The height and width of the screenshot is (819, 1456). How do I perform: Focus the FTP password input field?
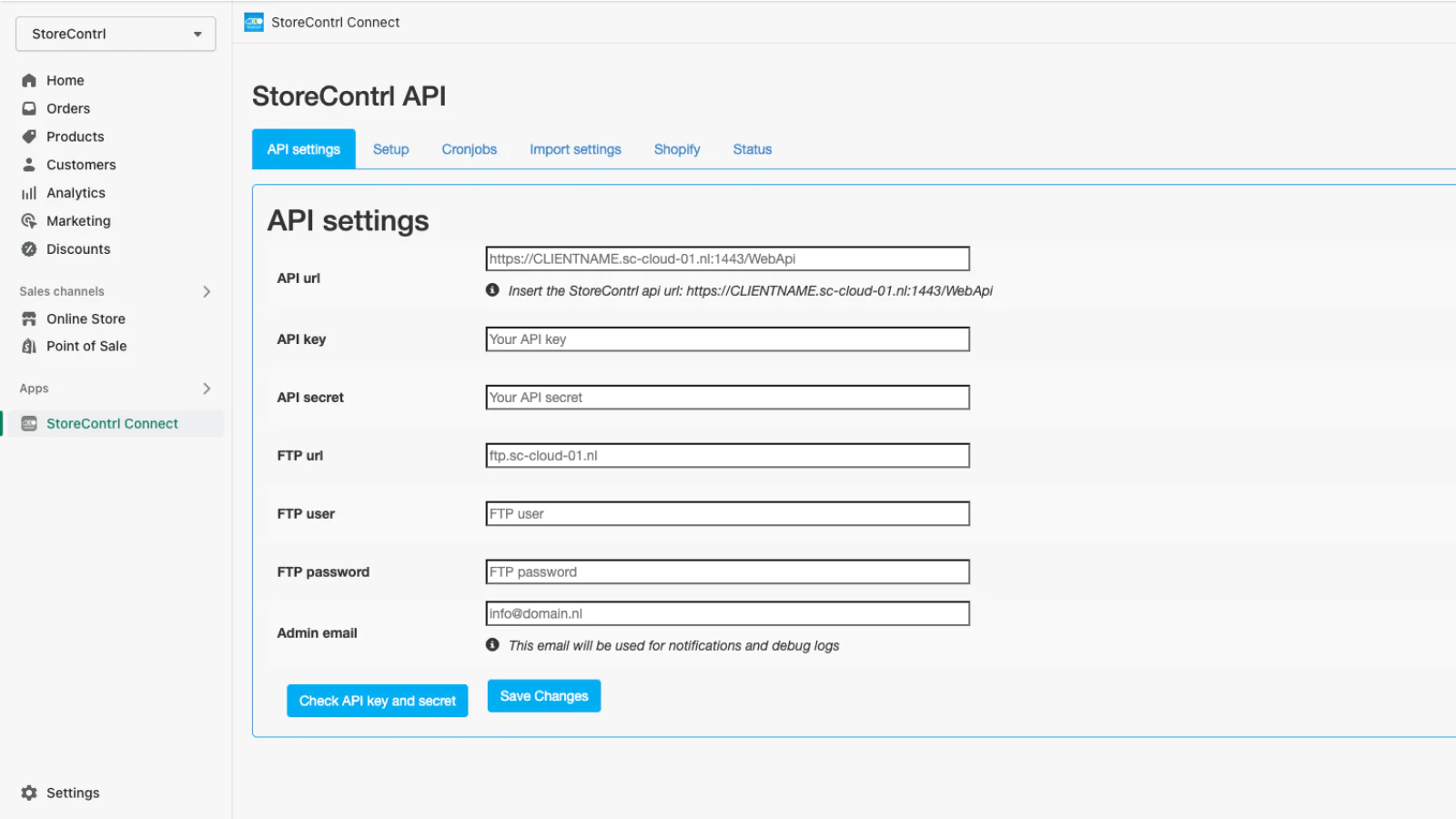coord(728,572)
